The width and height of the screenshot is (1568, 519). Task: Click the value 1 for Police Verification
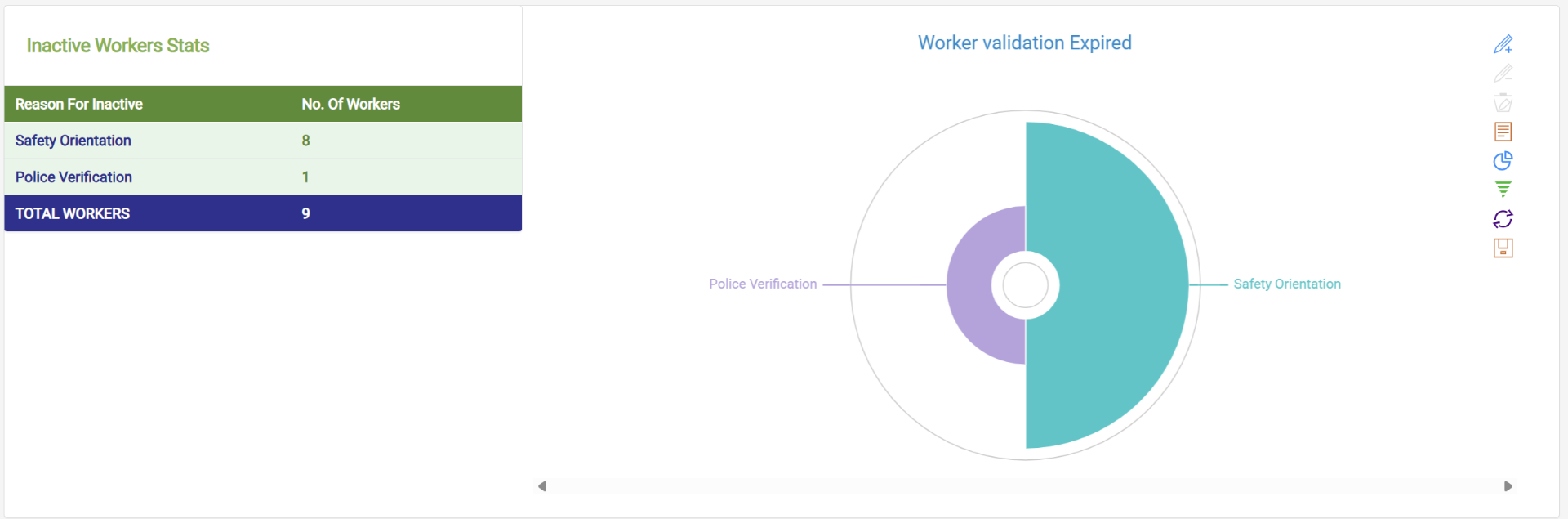coord(305,177)
